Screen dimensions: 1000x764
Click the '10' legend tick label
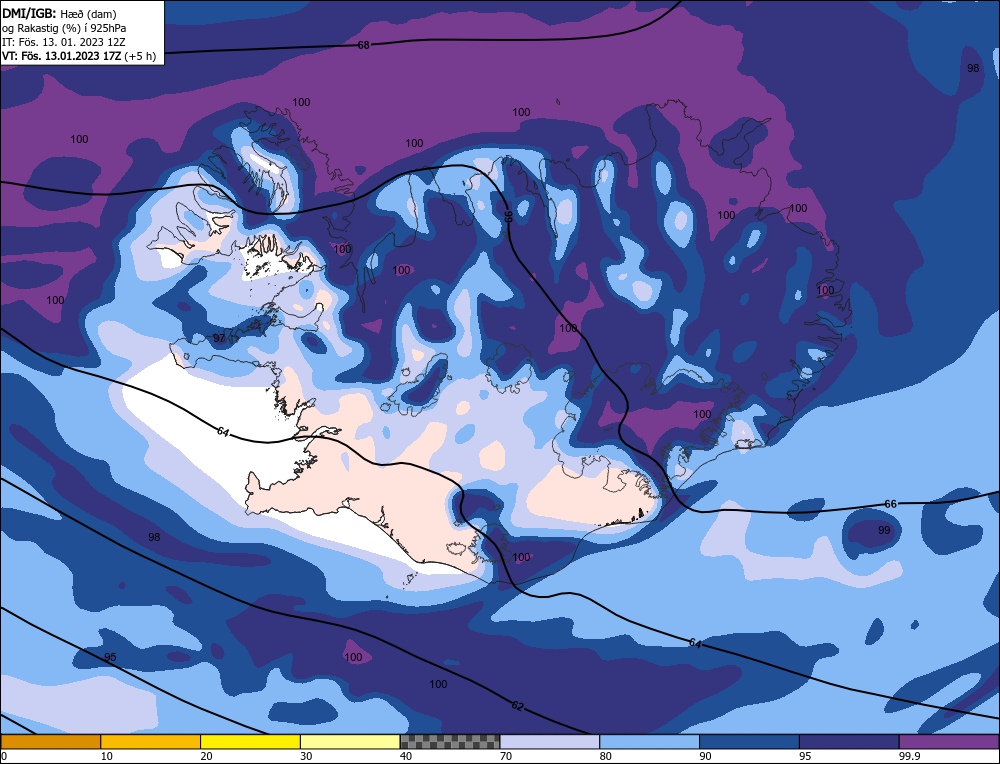pyautogui.click(x=107, y=756)
